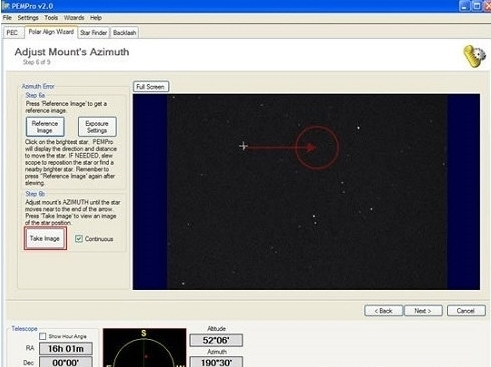Open the Tools menu
The width and height of the screenshot is (491, 367).
(51, 18)
